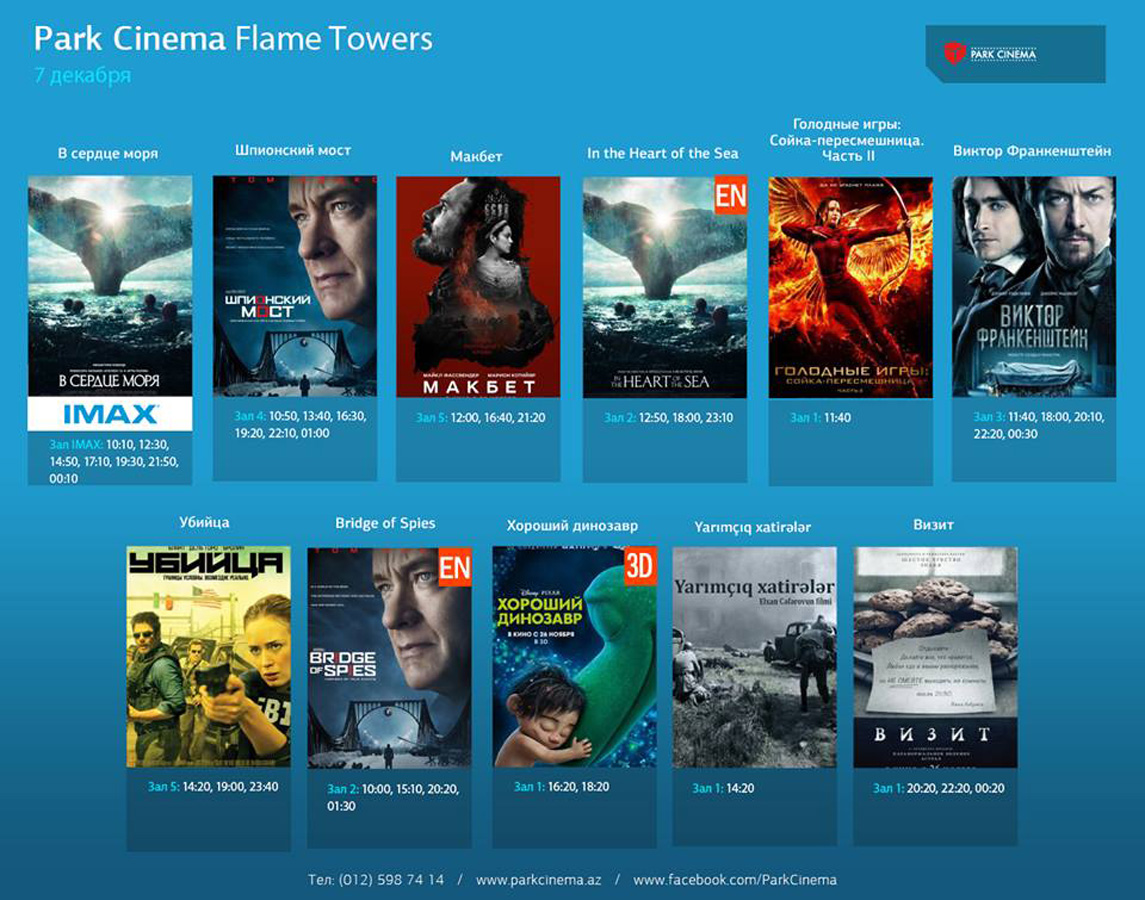Click the Park Cinema Flame Towers heading

click(x=233, y=39)
